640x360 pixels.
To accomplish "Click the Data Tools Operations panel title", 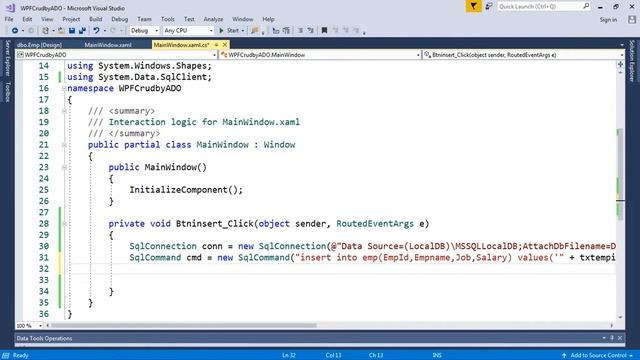I will [44, 338].
